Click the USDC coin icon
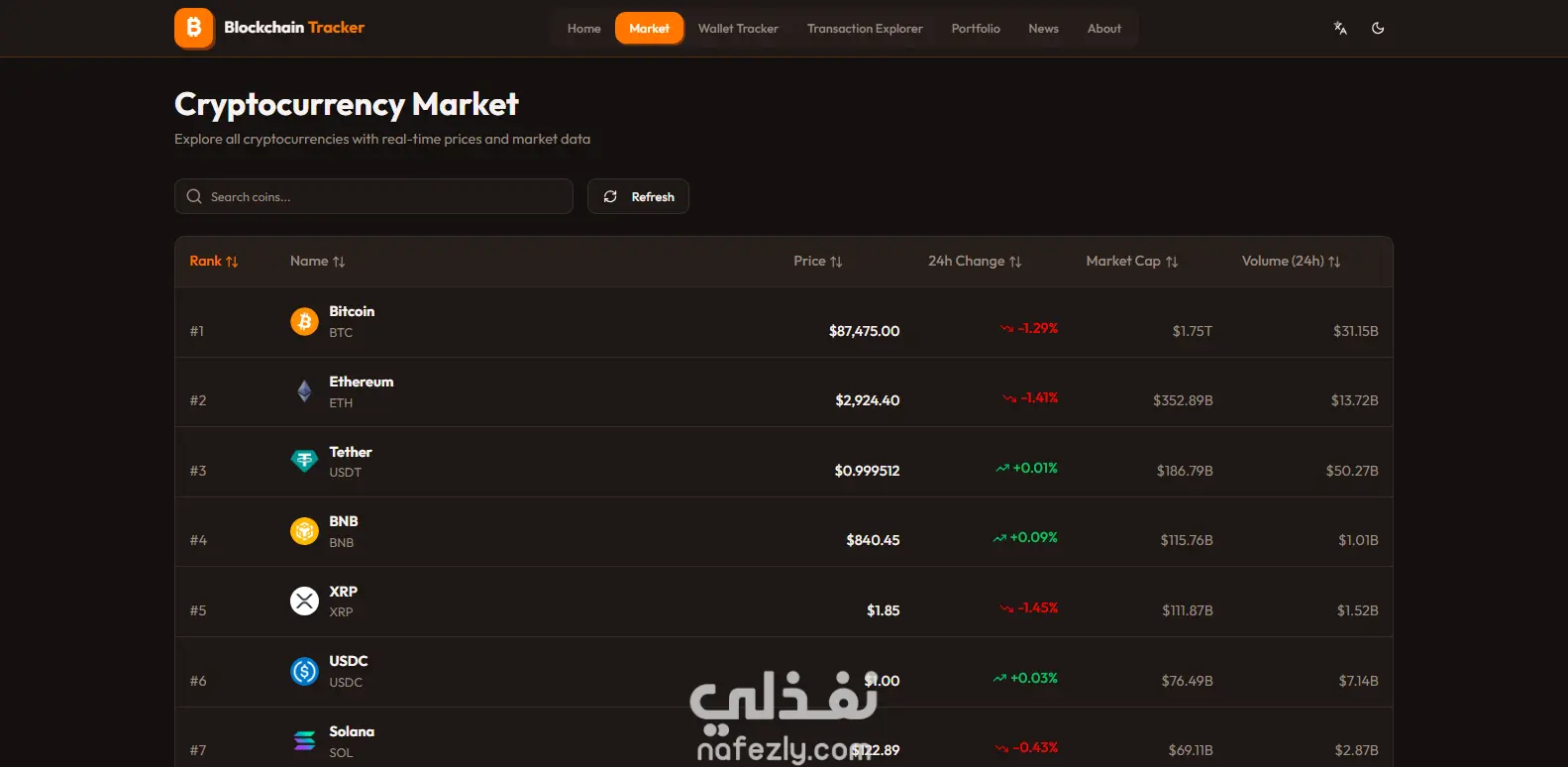Viewport: 1568px width, 767px height. (304, 671)
